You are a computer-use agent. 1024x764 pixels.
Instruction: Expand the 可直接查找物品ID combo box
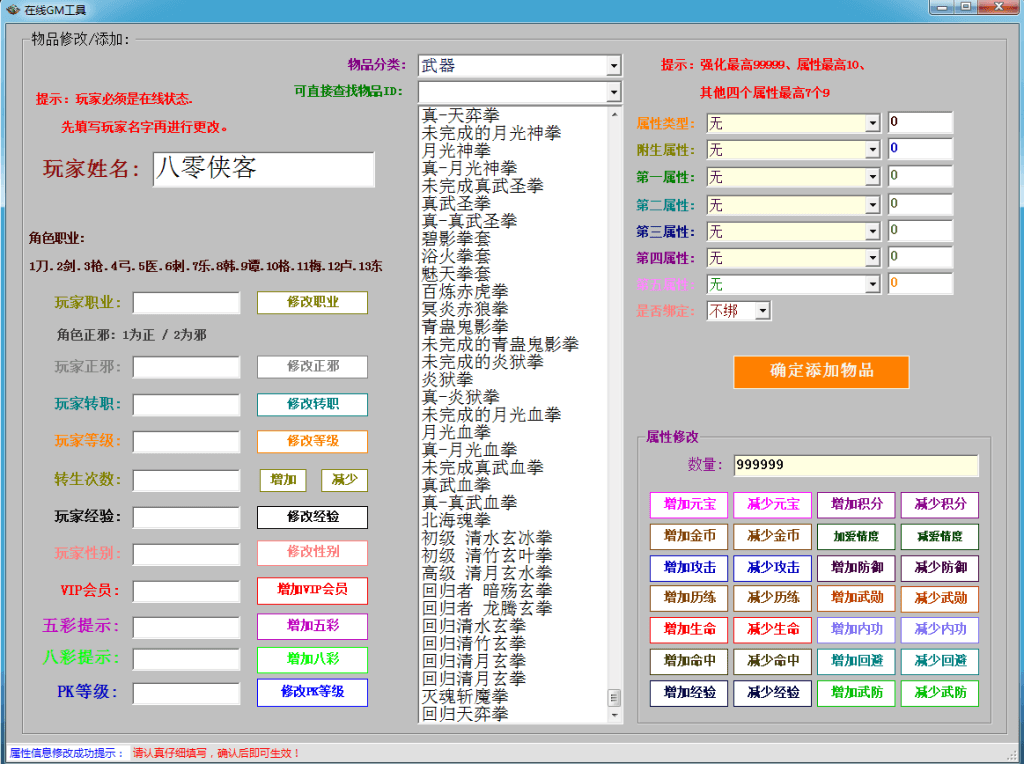pyautogui.click(x=613, y=92)
